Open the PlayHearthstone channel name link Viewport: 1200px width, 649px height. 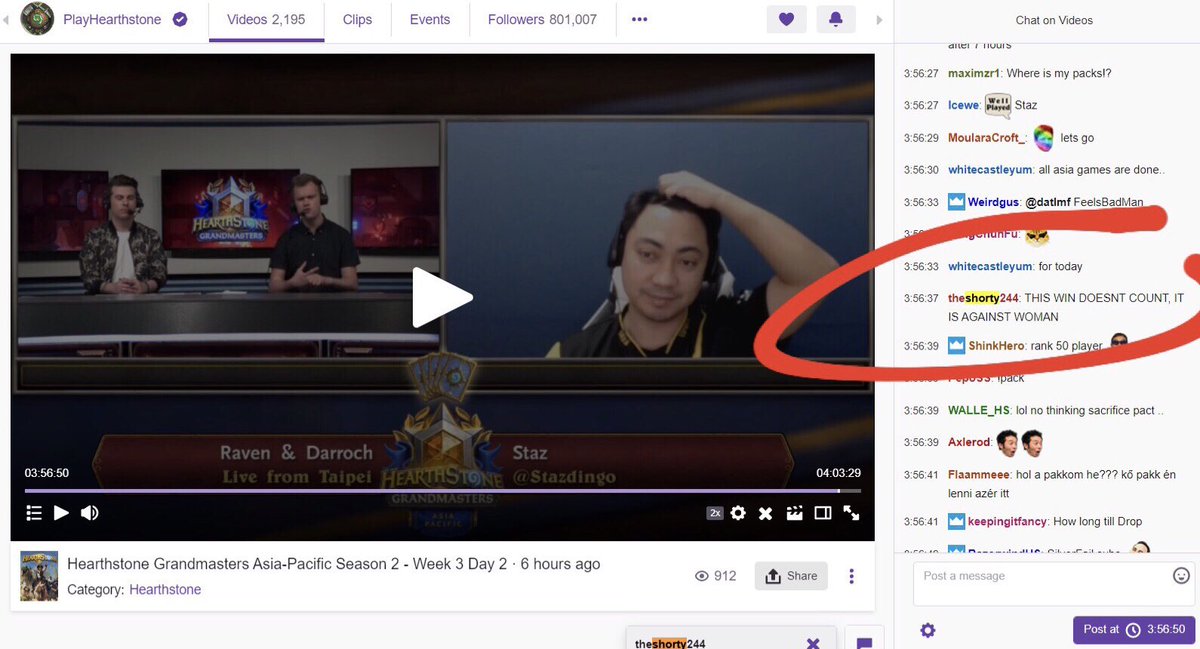(112, 19)
